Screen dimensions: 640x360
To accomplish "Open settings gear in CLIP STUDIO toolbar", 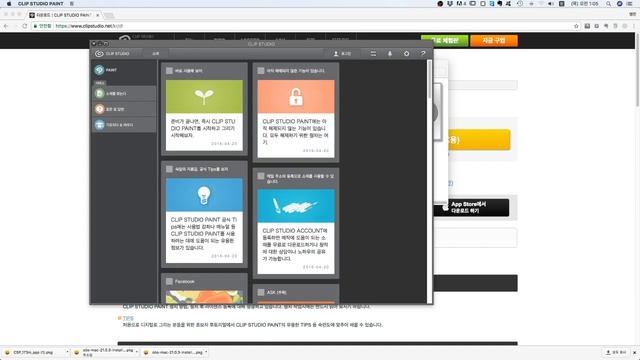I will pyautogui.click(x=407, y=53).
